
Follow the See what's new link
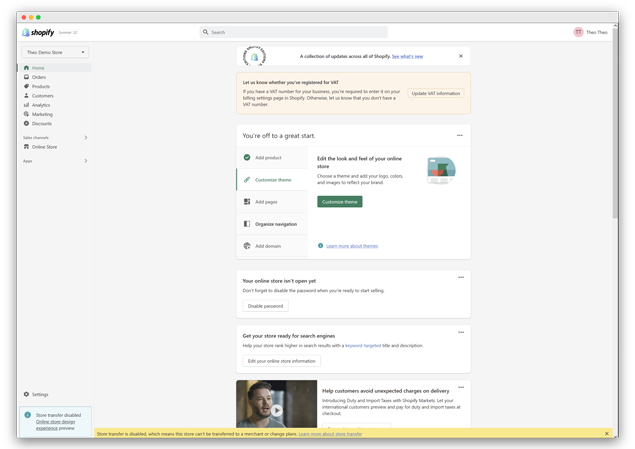[x=407, y=56]
